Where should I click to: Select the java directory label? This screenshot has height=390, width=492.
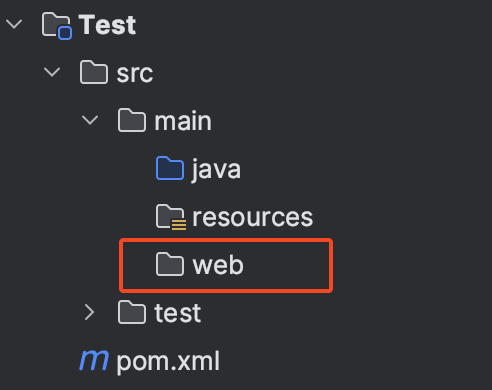(216, 169)
